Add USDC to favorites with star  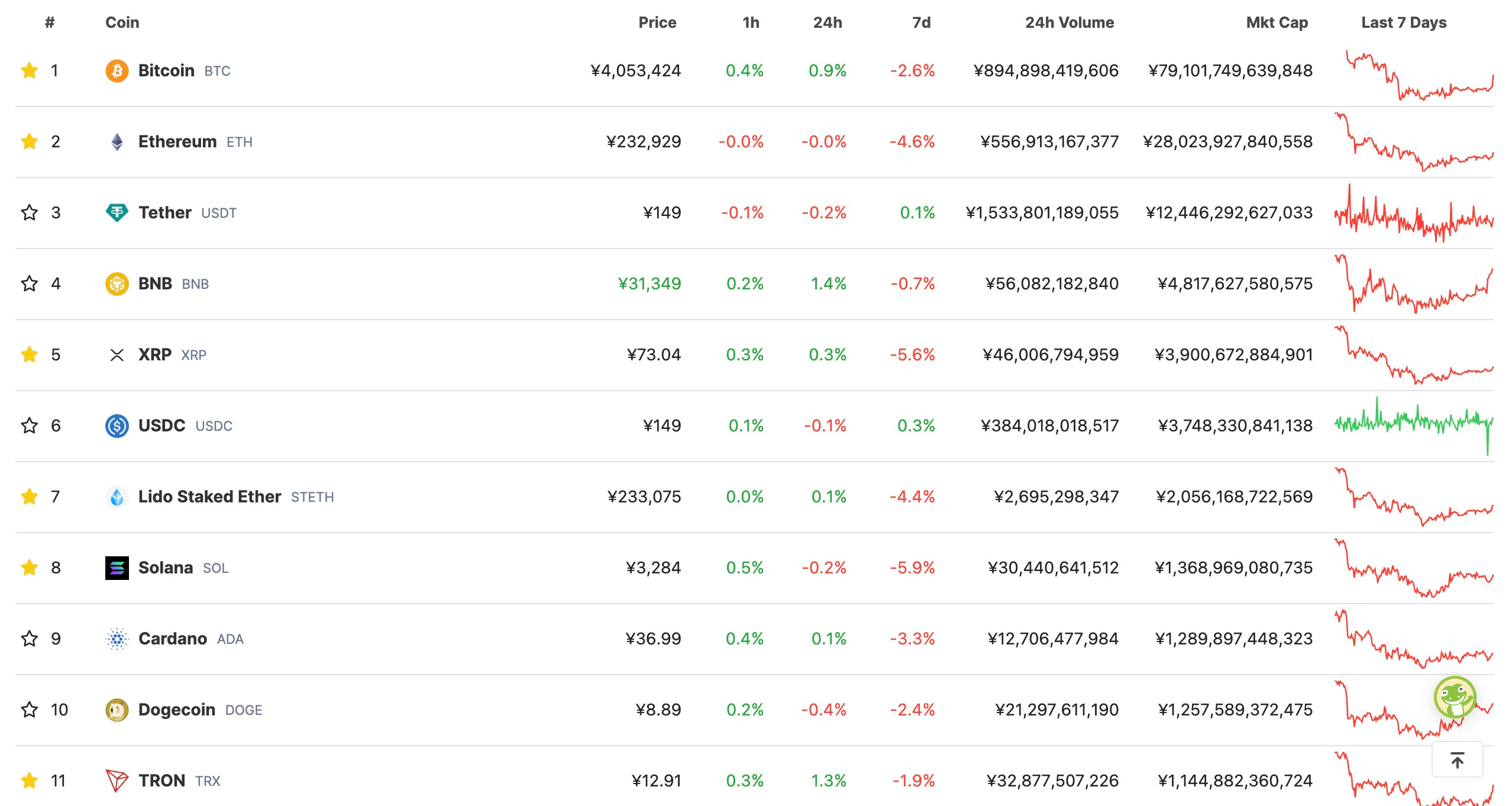[x=29, y=426]
